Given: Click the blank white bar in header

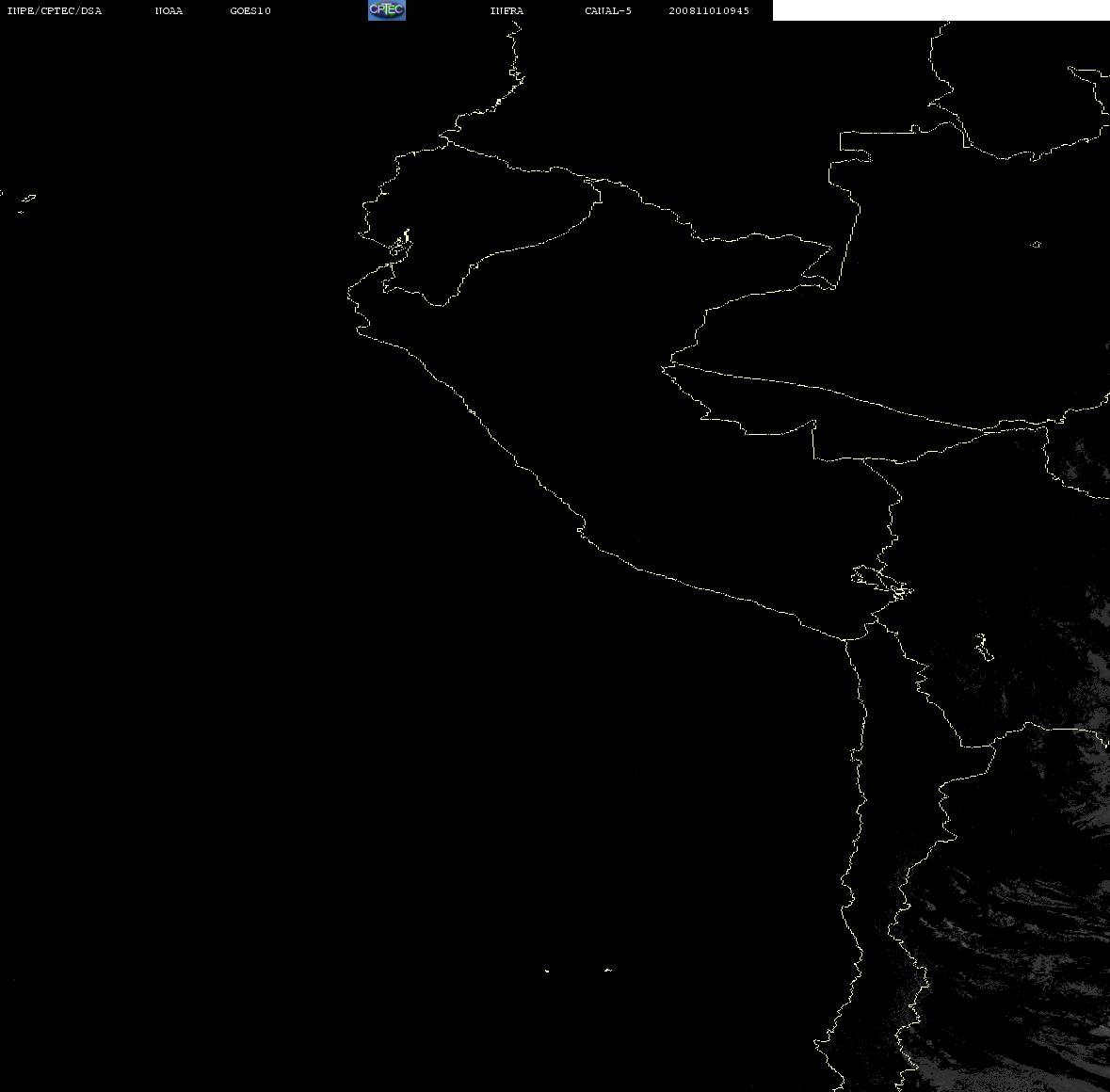Looking at the screenshot, I should click(x=941, y=10).
